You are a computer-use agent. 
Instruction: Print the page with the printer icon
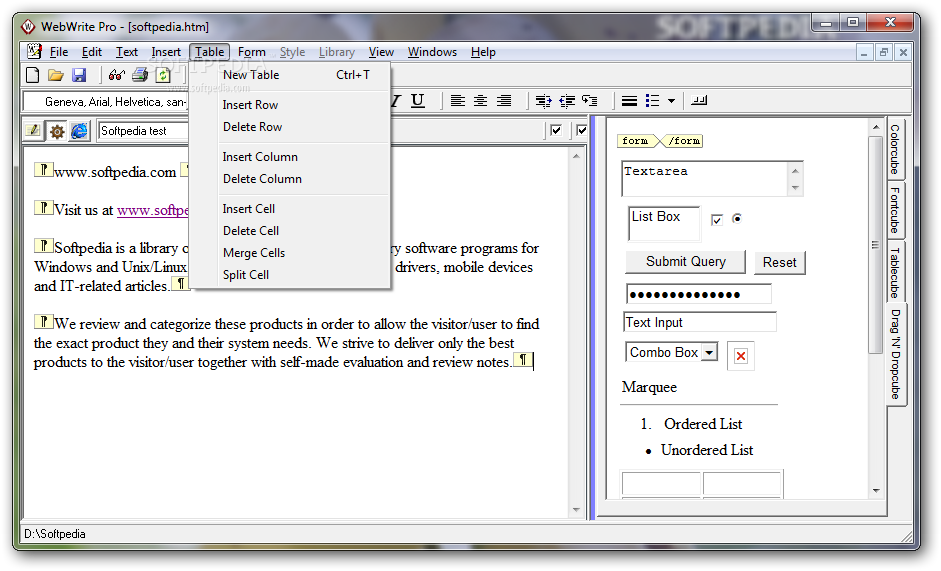(x=140, y=75)
